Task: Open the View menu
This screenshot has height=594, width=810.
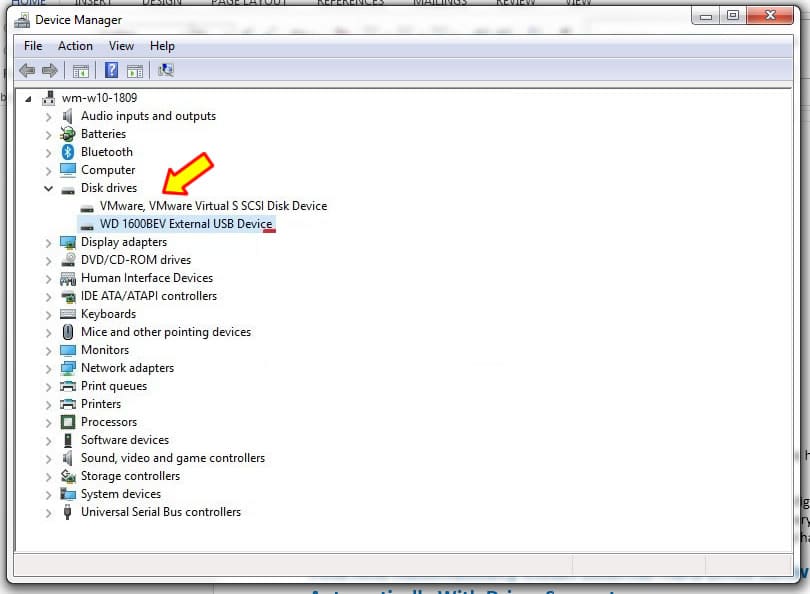Action: tap(121, 46)
